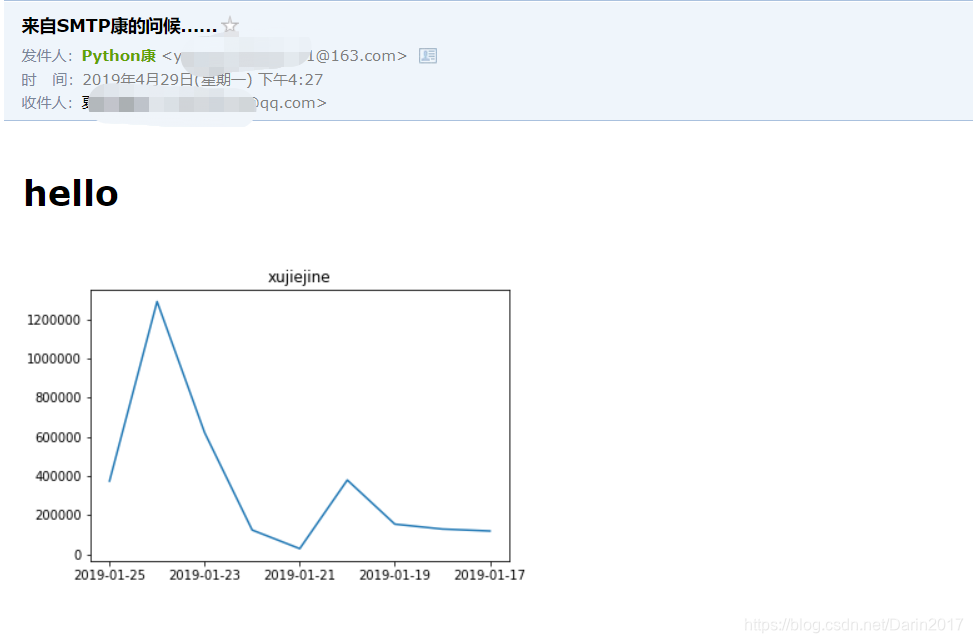The image size is (973, 643).
Task: Click the x-axis date 2019-01-21
Action: coord(300,575)
